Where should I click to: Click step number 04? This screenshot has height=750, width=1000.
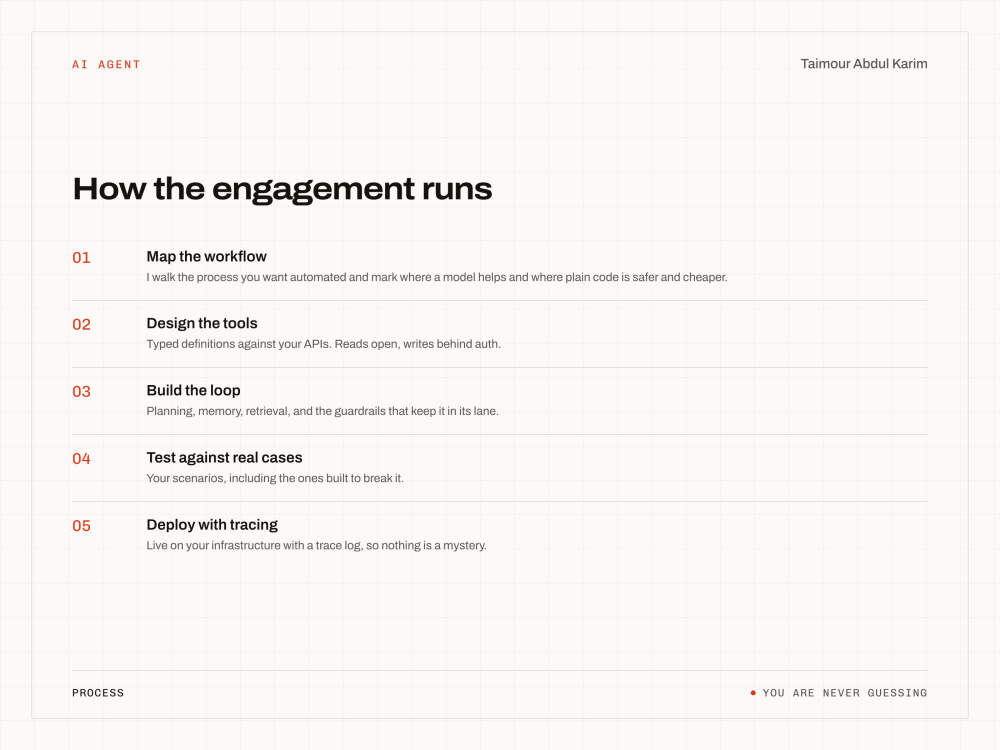click(x=81, y=459)
